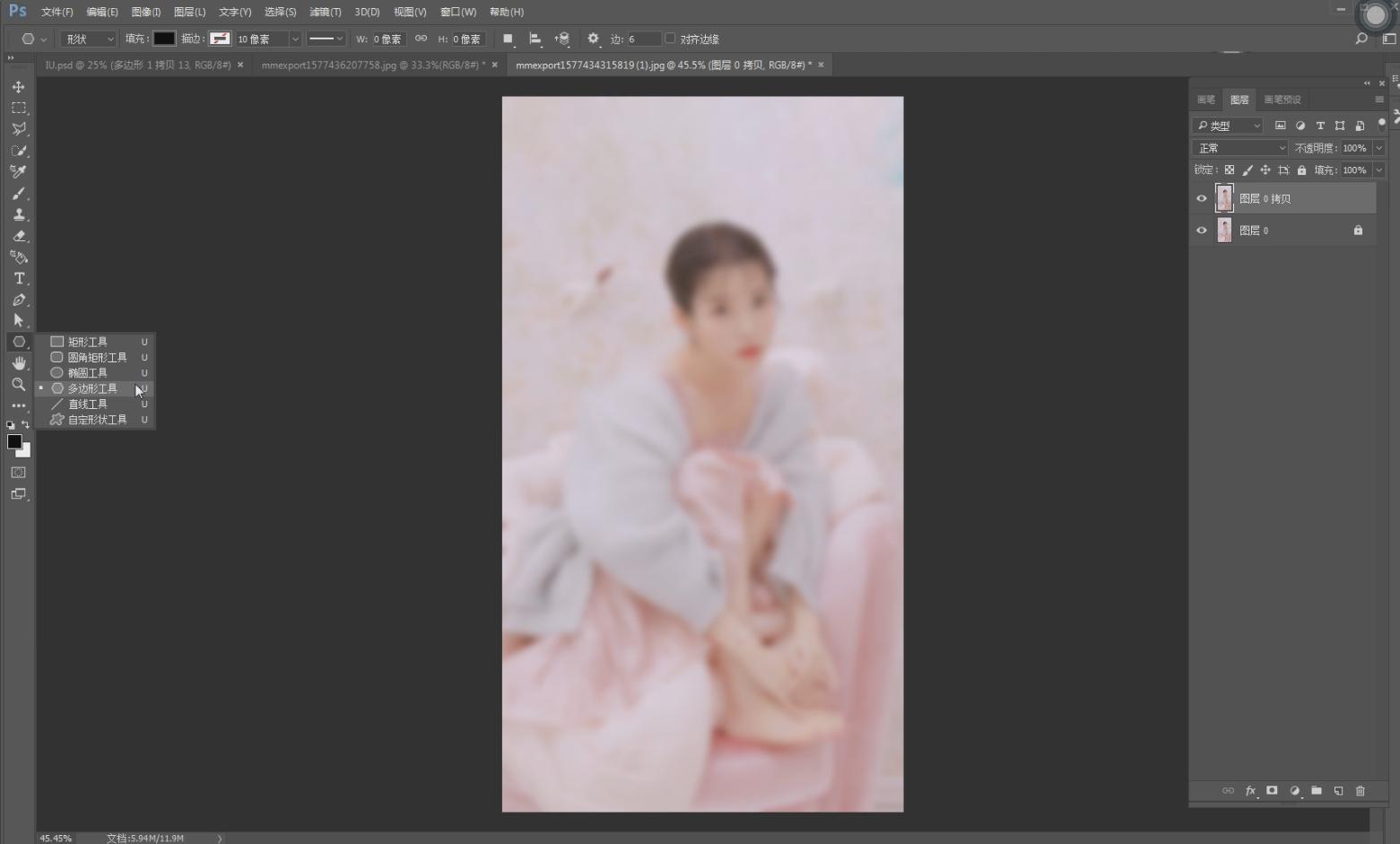Select the Eraser tool
The width and height of the screenshot is (1400, 844).
tap(18, 237)
